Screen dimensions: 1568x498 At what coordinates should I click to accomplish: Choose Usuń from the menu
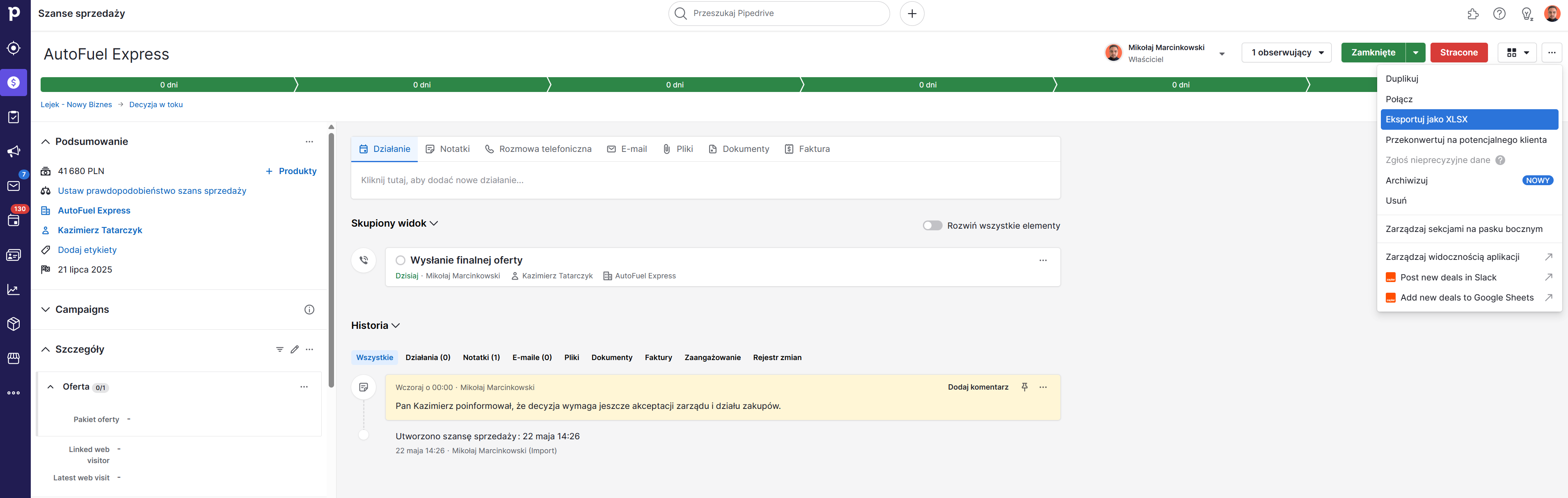pyautogui.click(x=1469, y=200)
